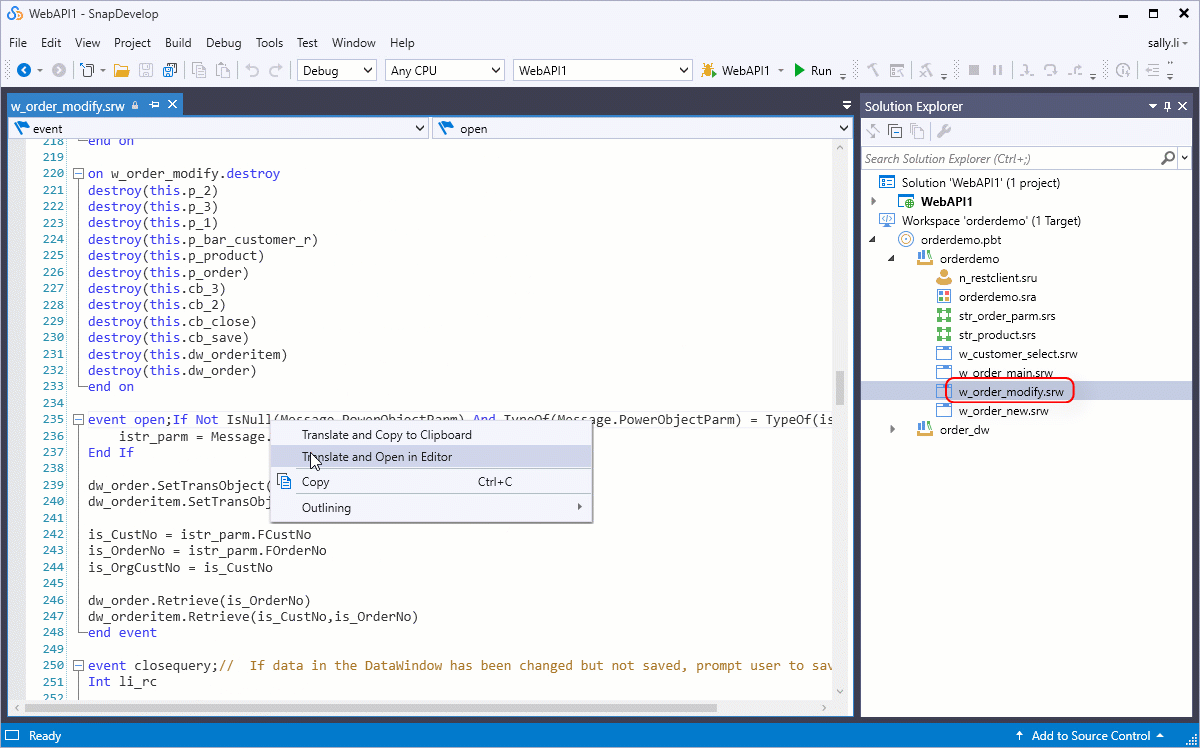Click the editor vertical scrollbar thumb
1200x748 pixels.
click(x=840, y=388)
